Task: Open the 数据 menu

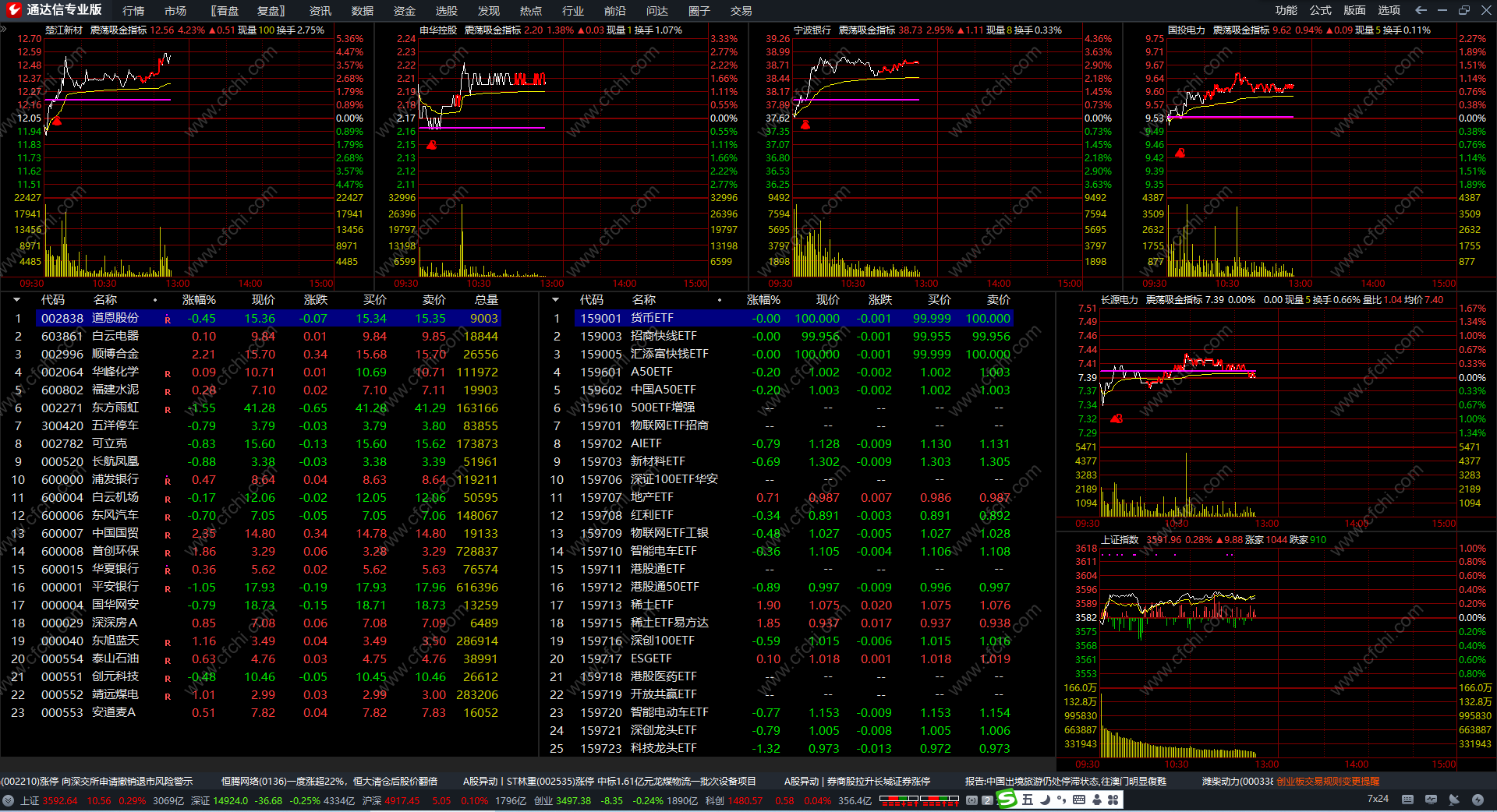Action: tap(363, 11)
